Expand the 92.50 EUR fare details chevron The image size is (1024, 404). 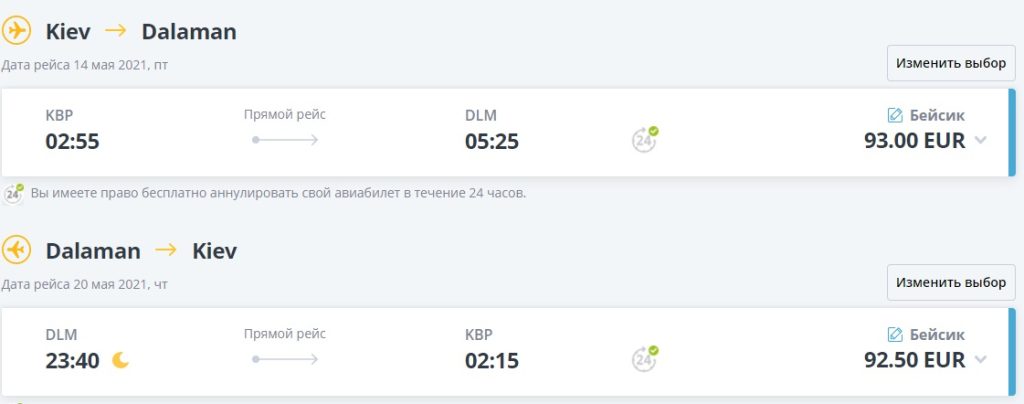point(980,360)
